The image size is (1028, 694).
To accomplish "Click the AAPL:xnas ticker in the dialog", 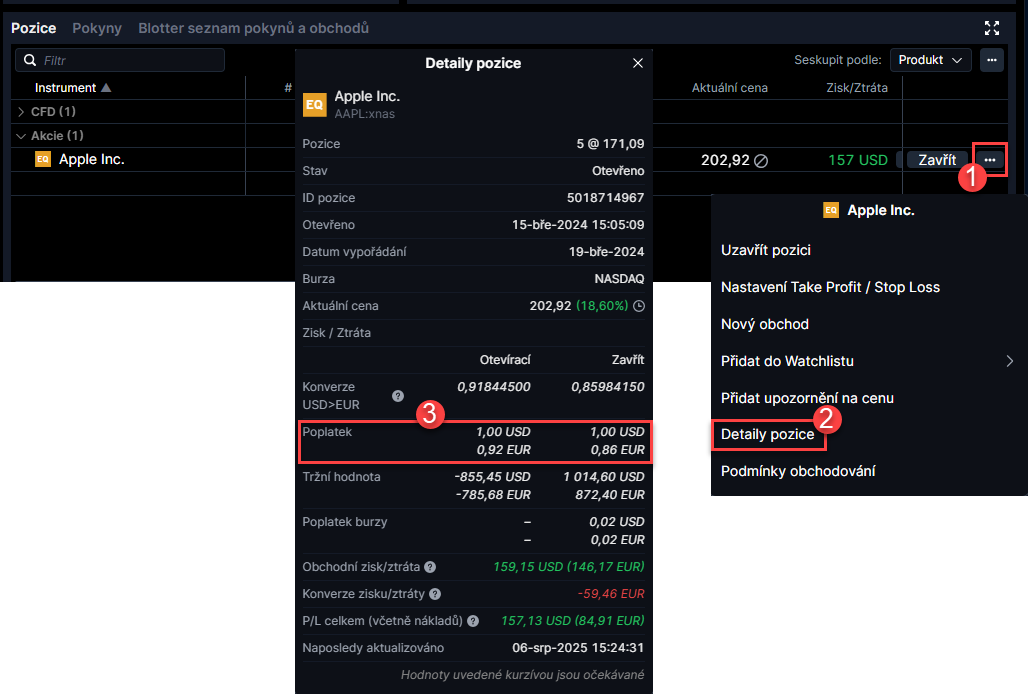I will (x=365, y=114).
